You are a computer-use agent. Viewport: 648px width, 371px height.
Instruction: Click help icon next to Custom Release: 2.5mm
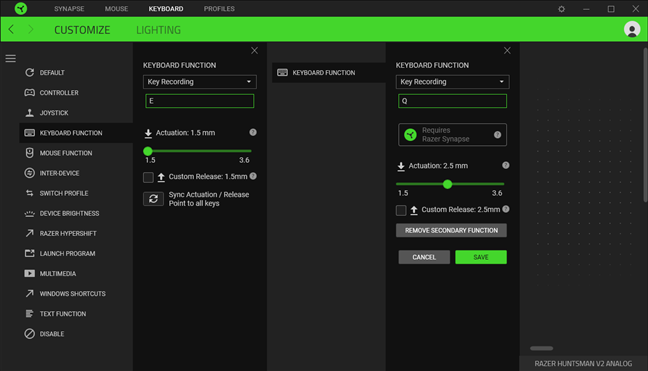point(505,209)
